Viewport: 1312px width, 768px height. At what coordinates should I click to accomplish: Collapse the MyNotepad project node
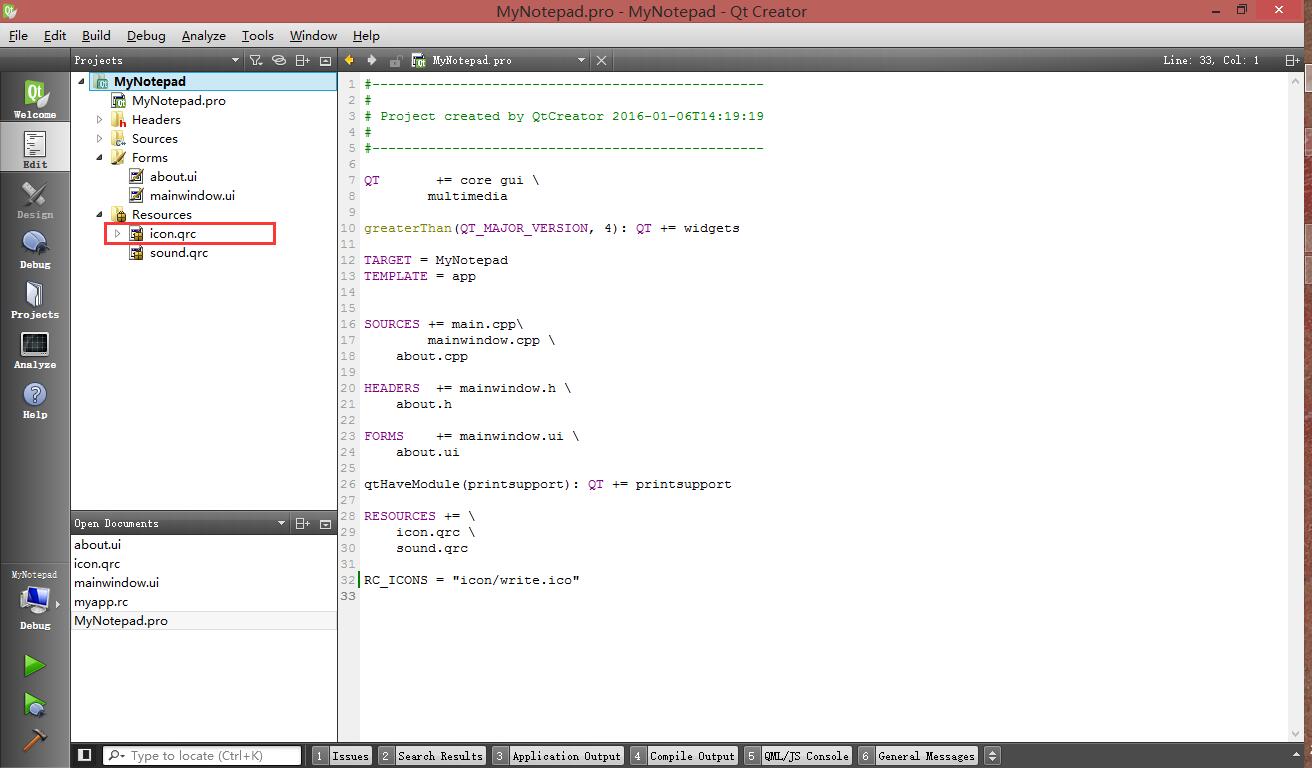(x=81, y=82)
